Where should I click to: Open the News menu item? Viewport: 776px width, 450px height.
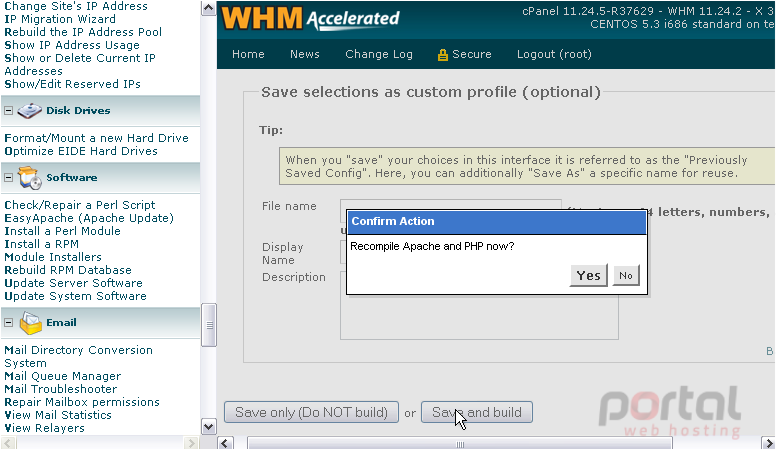[304, 54]
